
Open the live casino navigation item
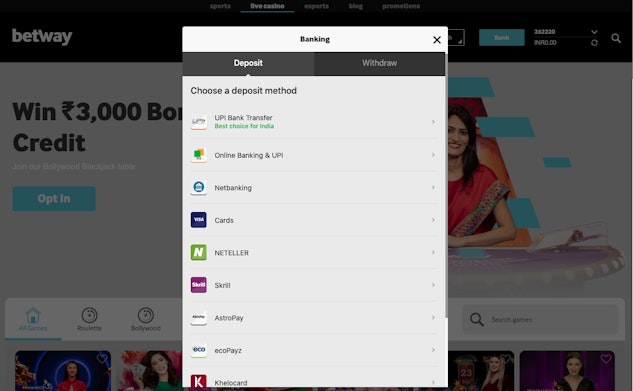[x=267, y=6]
